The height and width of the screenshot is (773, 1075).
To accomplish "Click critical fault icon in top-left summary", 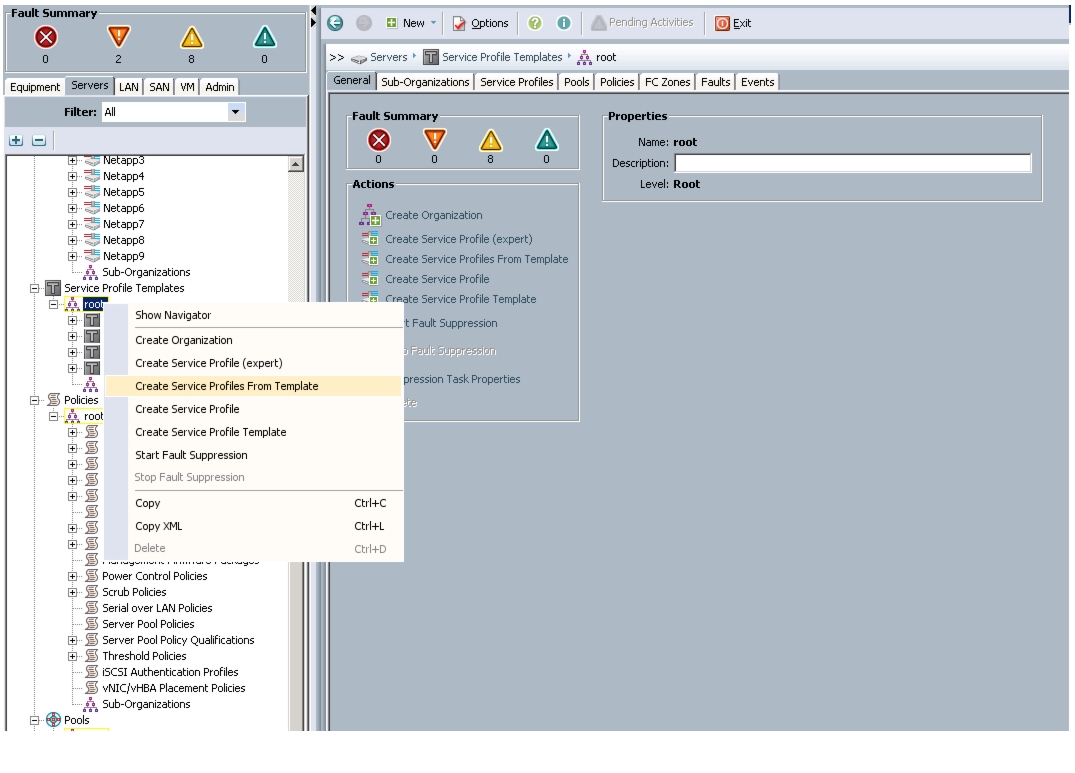I will pyautogui.click(x=46, y=37).
